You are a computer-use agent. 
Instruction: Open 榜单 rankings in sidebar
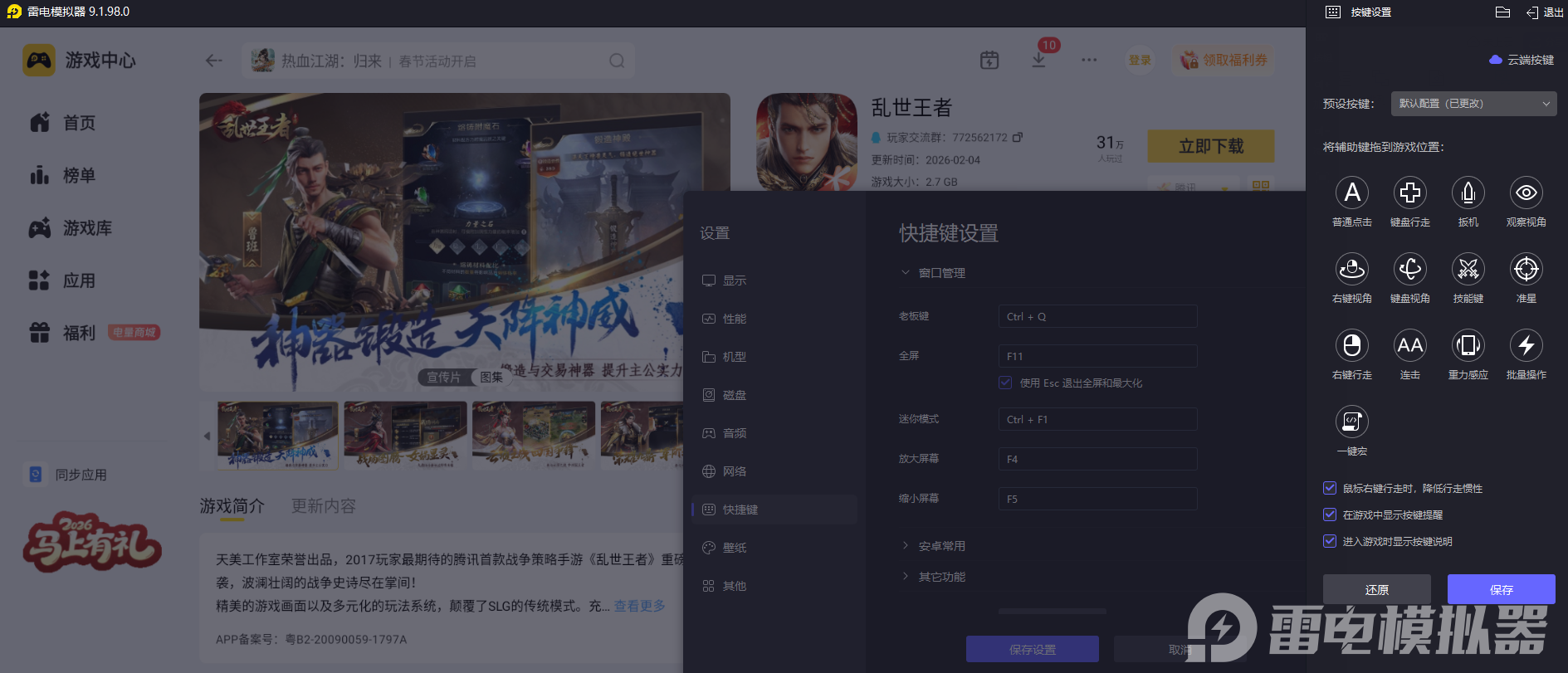pyautogui.click(x=62, y=175)
